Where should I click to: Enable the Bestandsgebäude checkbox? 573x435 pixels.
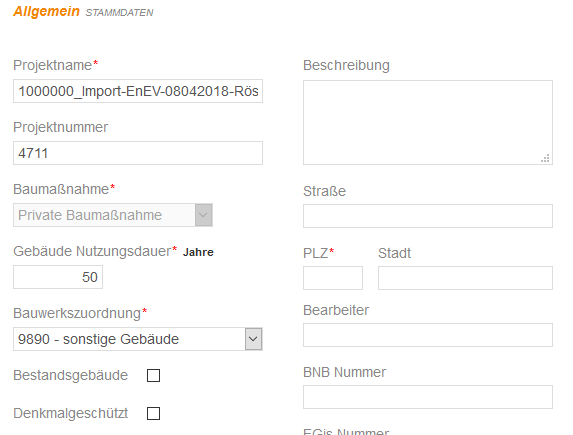click(x=153, y=375)
